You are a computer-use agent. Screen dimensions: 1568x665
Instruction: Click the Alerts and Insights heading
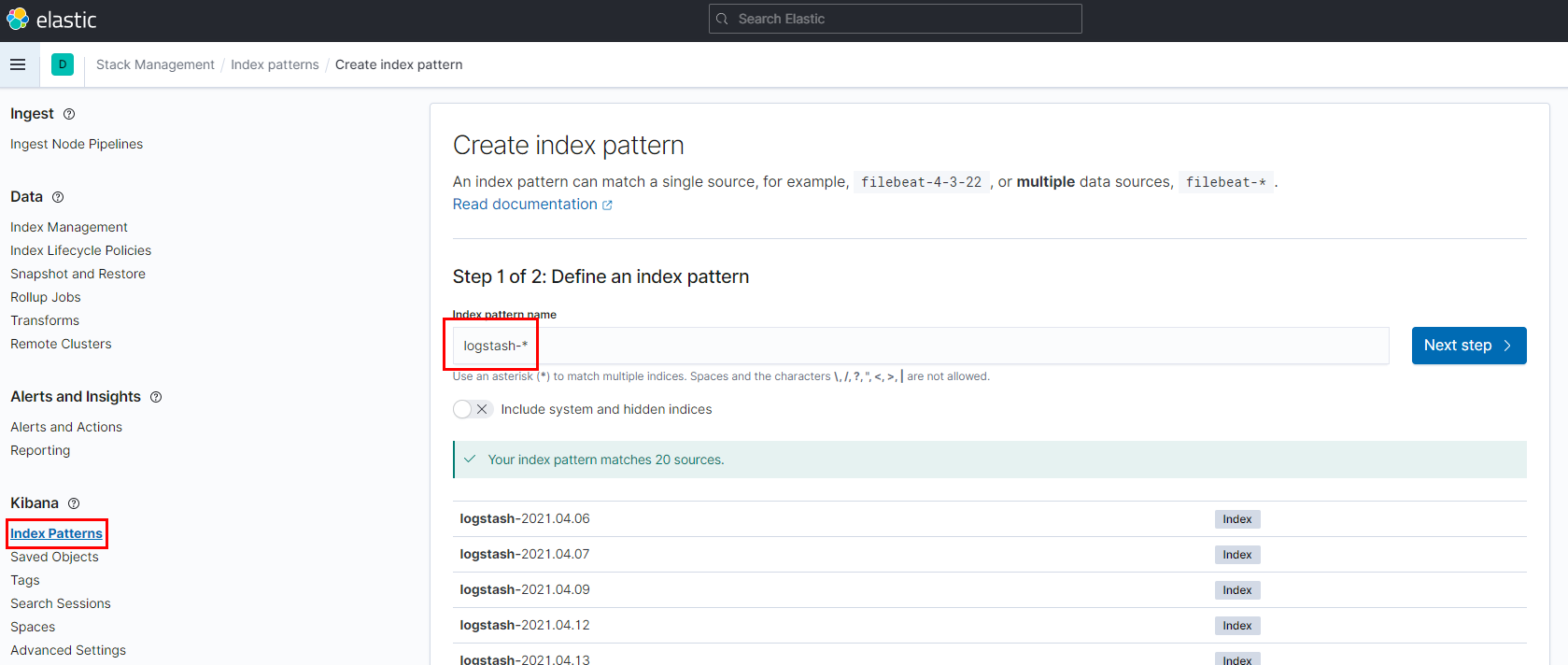click(76, 397)
